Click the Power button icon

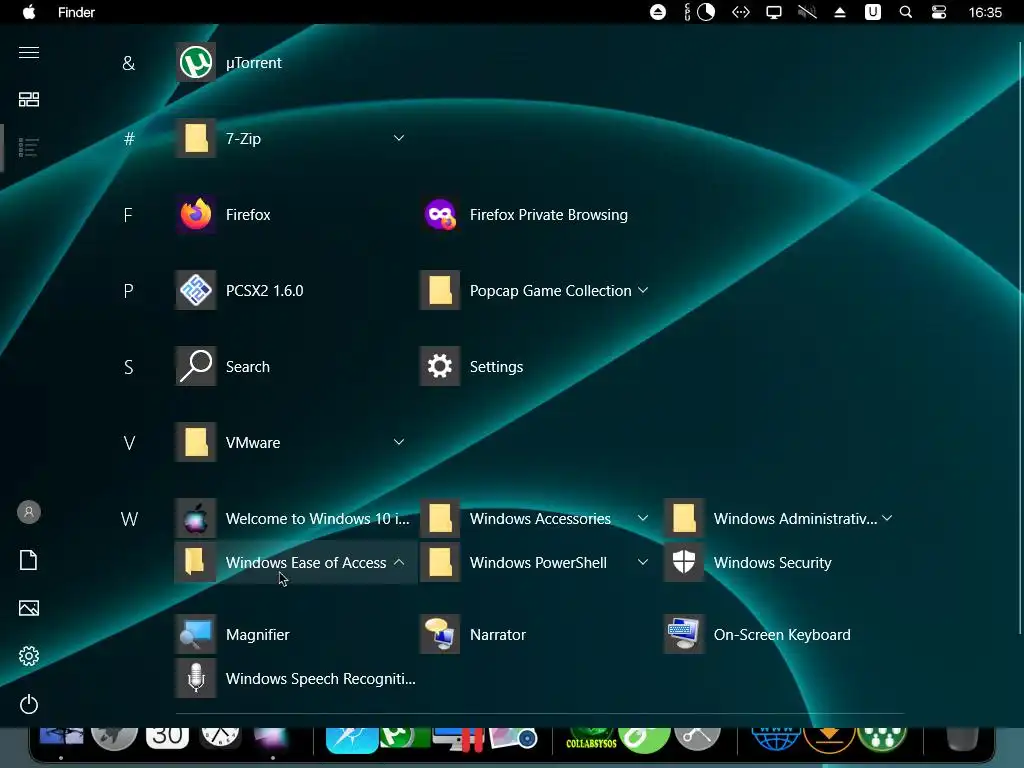[29, 704]
